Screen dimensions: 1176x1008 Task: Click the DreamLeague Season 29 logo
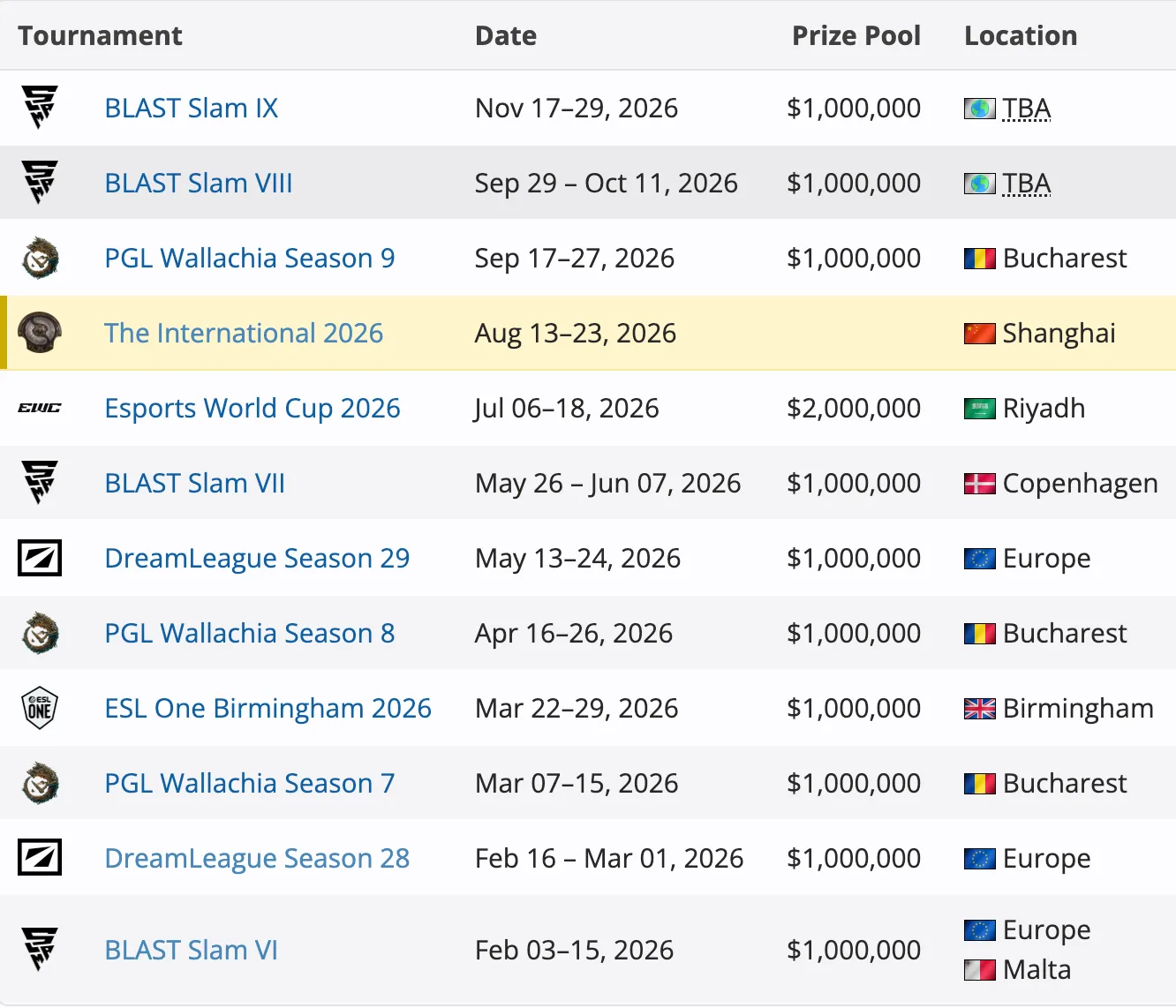tap(40, 558)
